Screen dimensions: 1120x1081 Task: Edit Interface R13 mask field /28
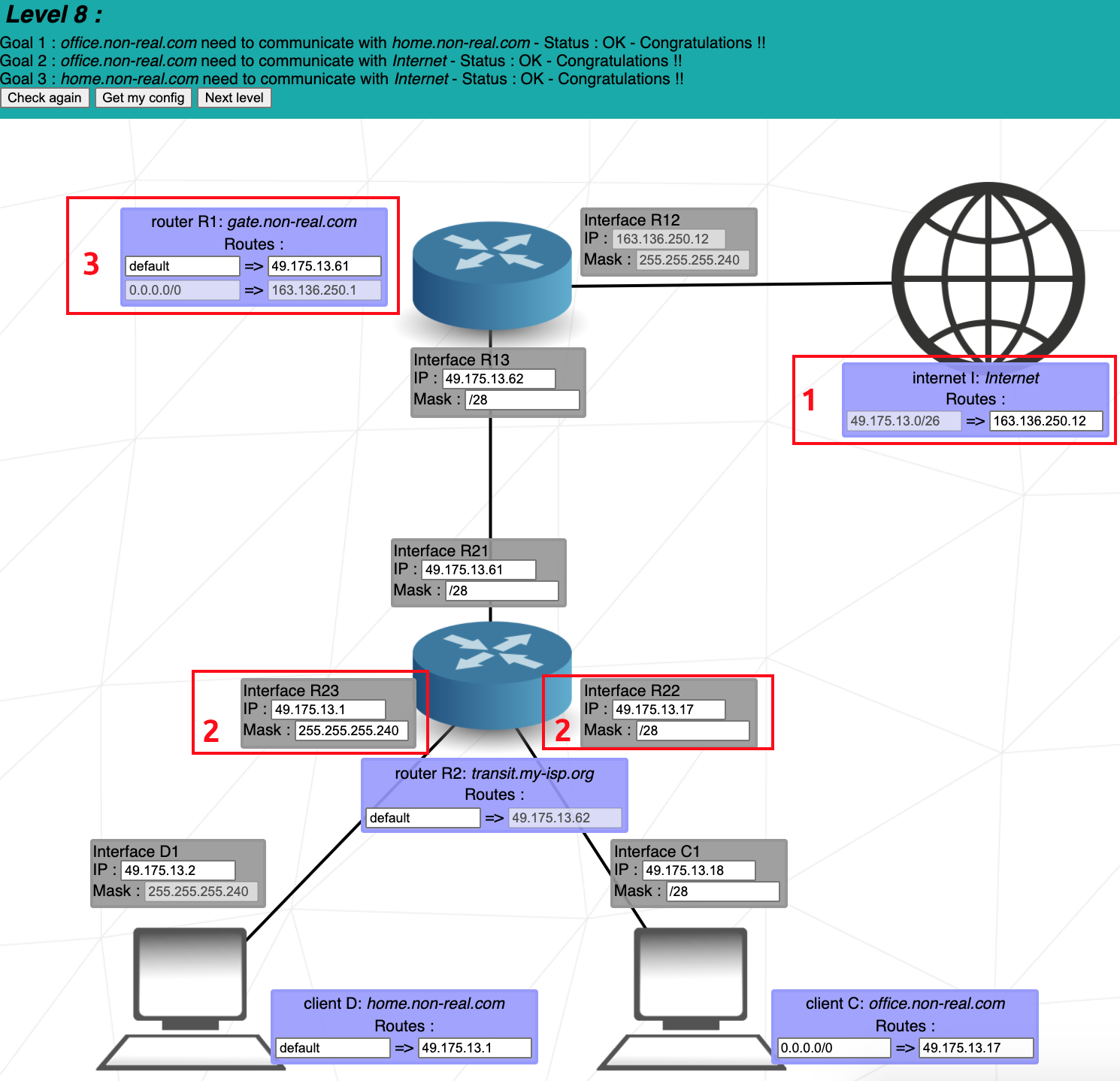pos(522,400)
